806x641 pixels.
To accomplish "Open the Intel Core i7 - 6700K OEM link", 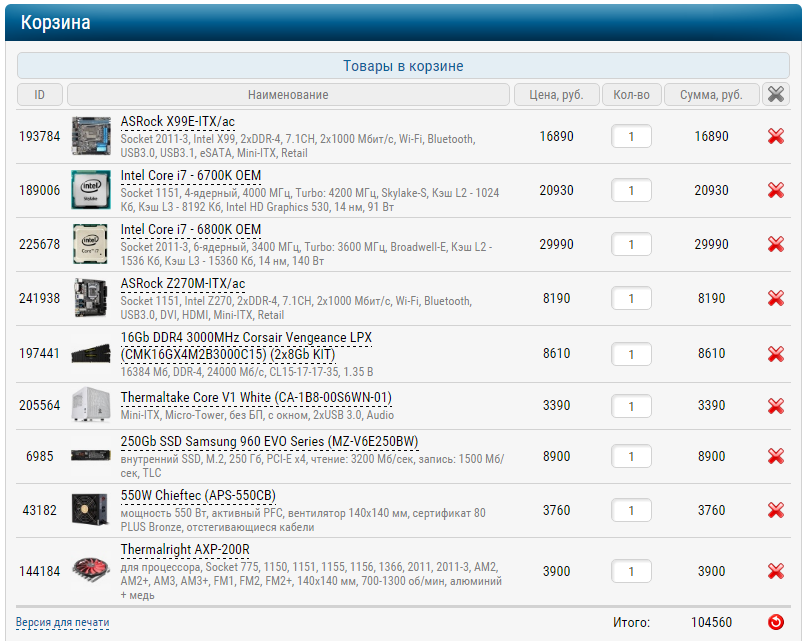I will click(x=191, y=176).
